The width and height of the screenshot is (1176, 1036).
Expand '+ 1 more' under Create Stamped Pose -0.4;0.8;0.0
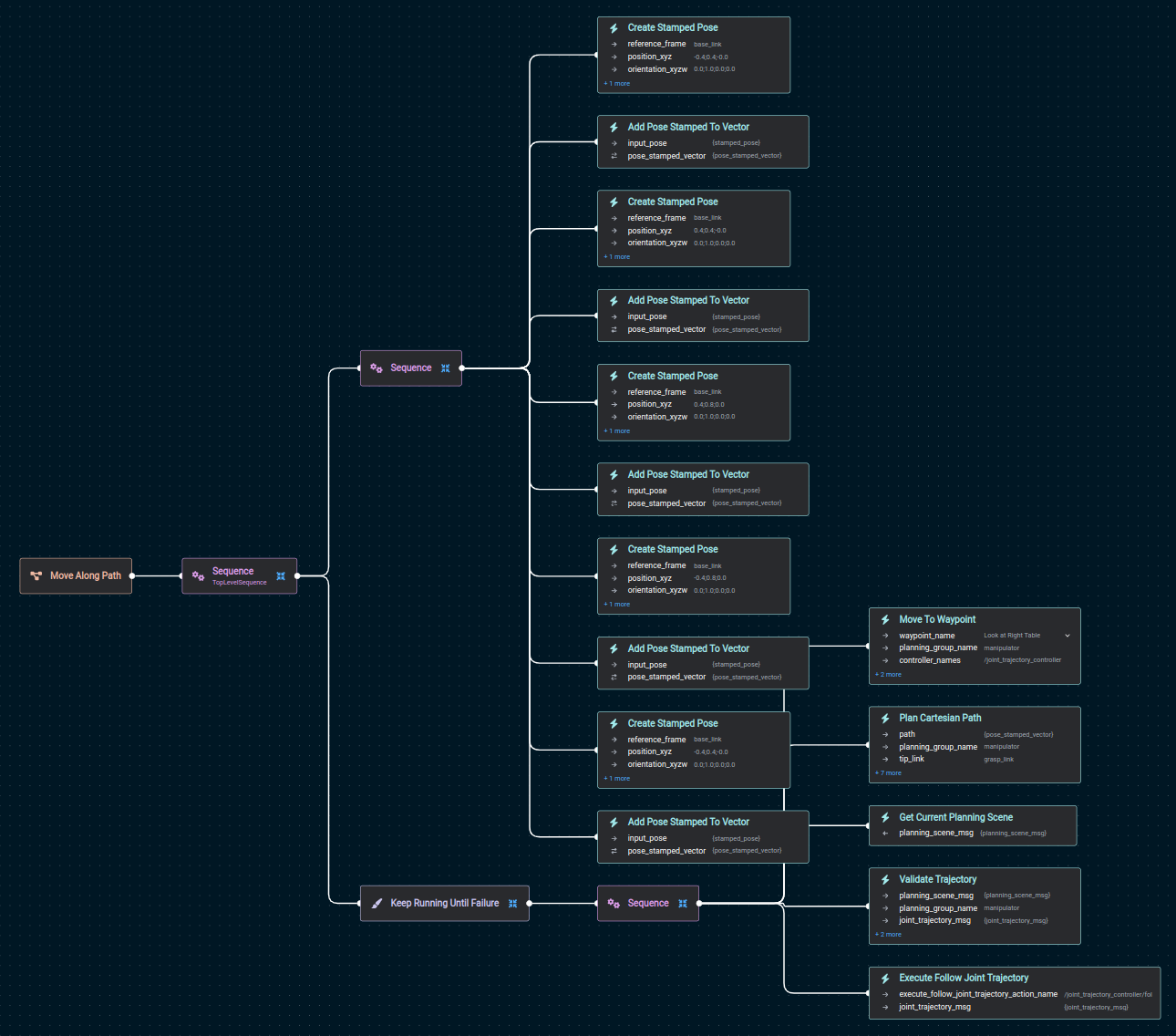tap(616, 605)
